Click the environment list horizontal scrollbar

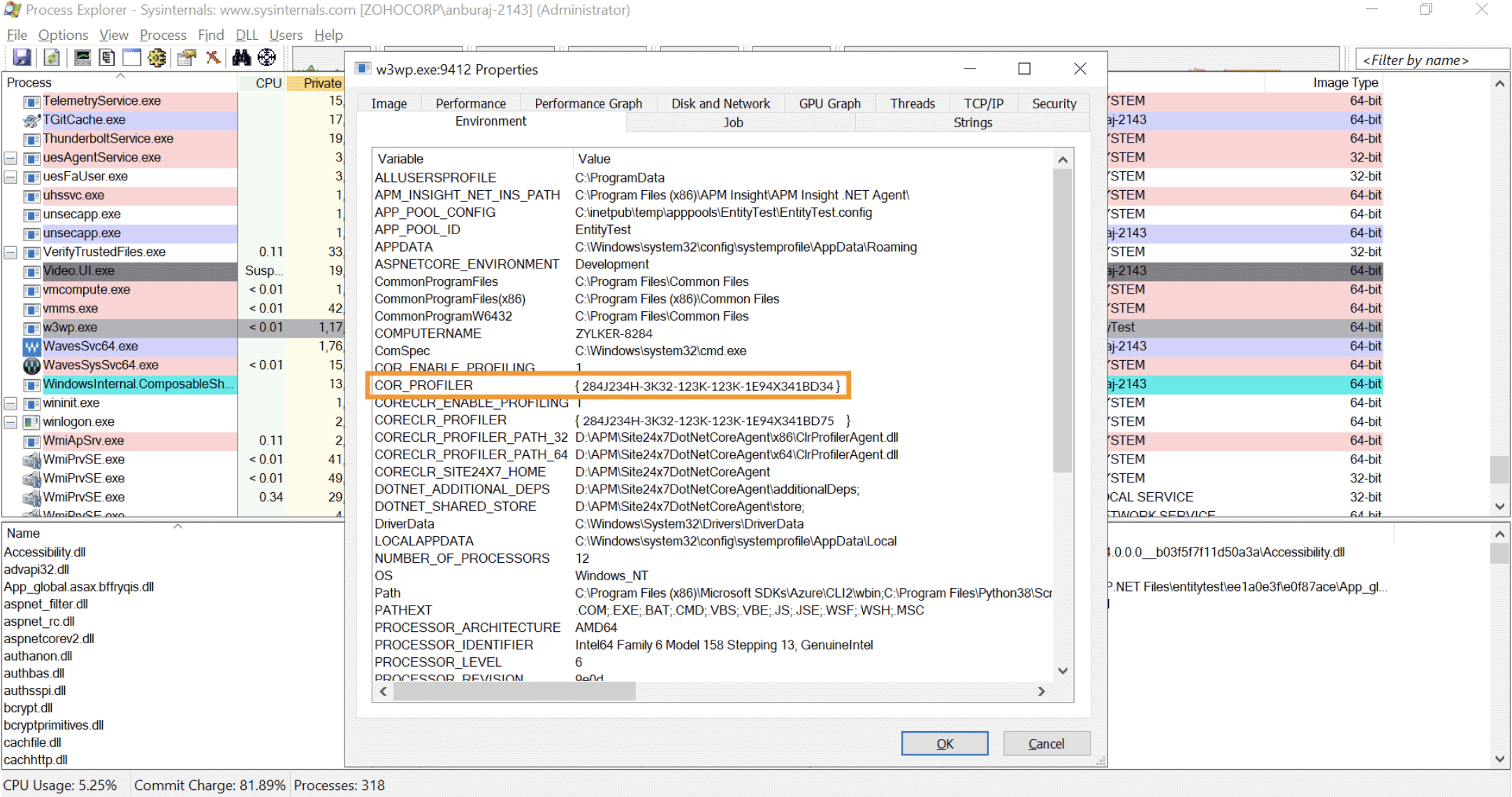tap(514, 691)
